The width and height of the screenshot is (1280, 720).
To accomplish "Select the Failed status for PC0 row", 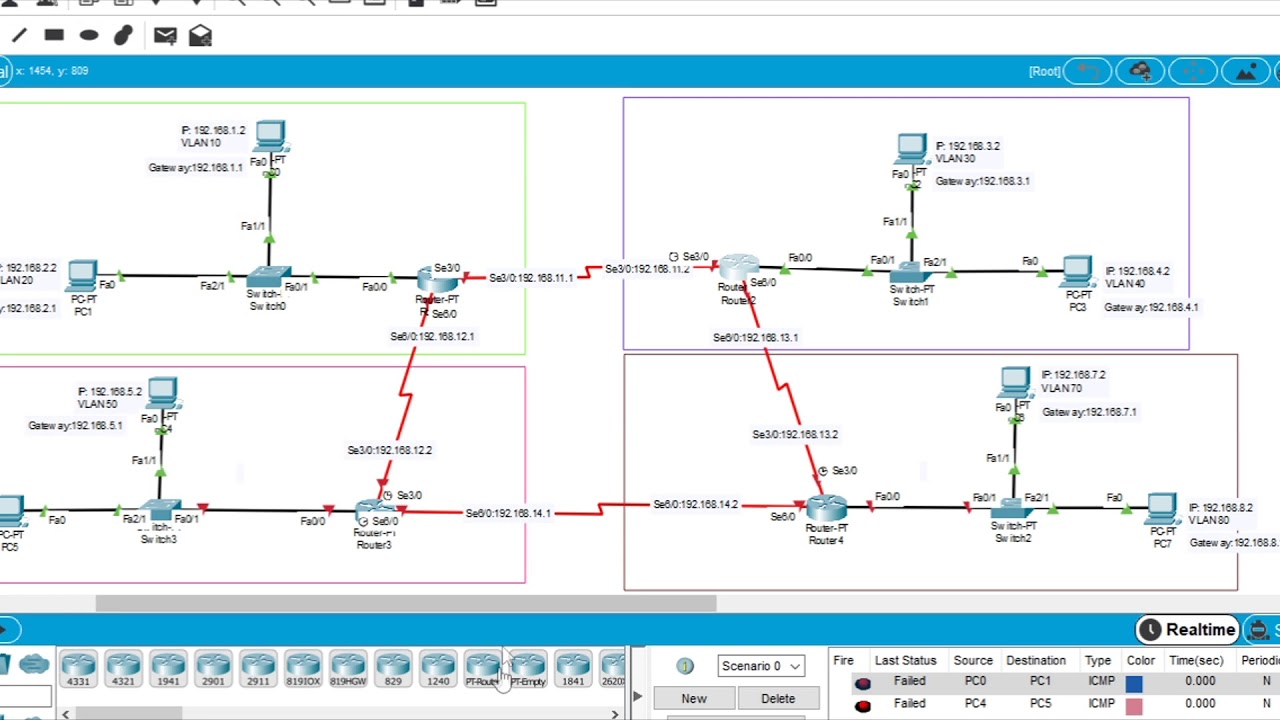I will 909,682.
